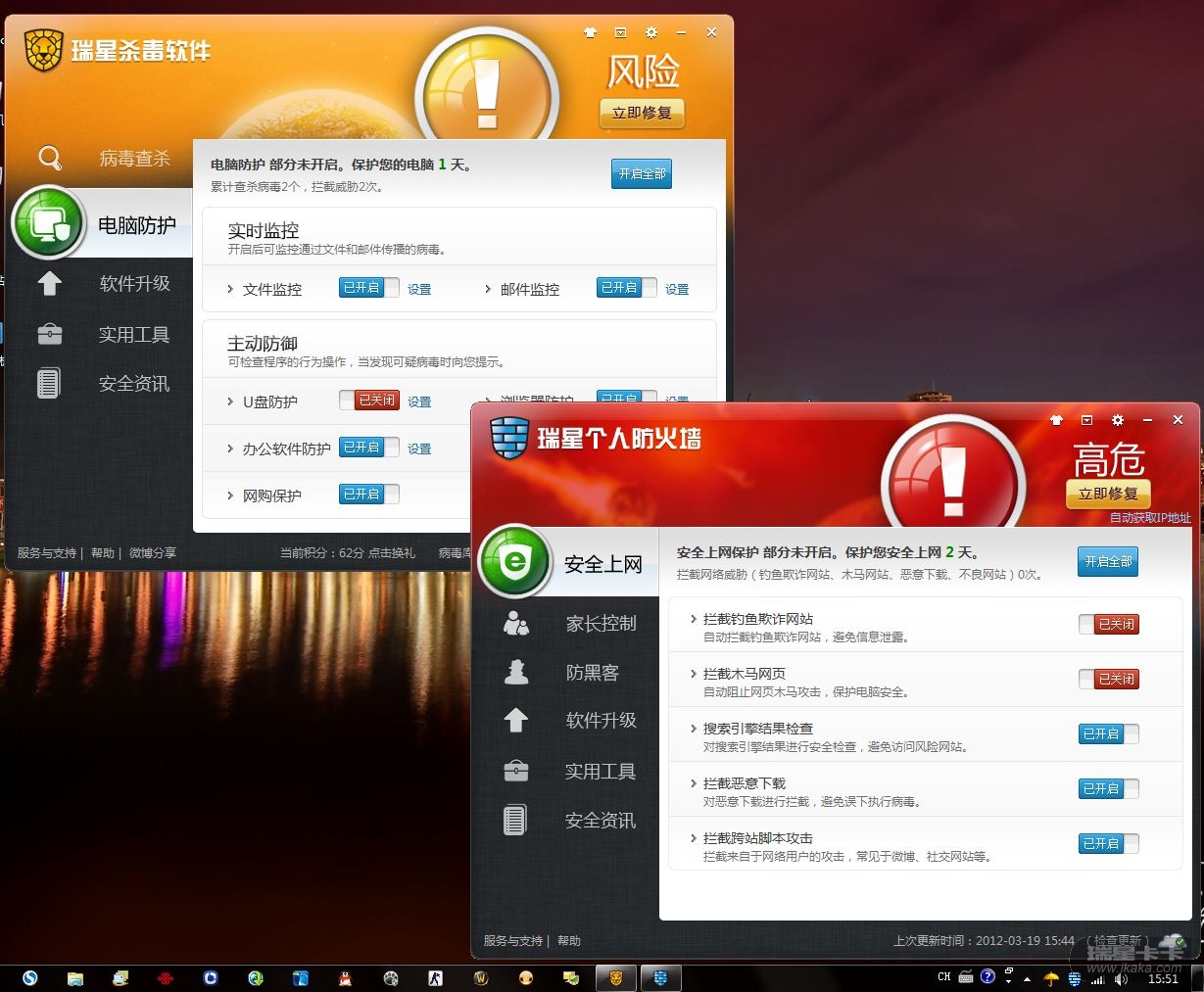The height and width of the screenshot is (992, 1204).
Task: Open 实用工具 tab in antivirus sidebar
Action: click(134, 335)
